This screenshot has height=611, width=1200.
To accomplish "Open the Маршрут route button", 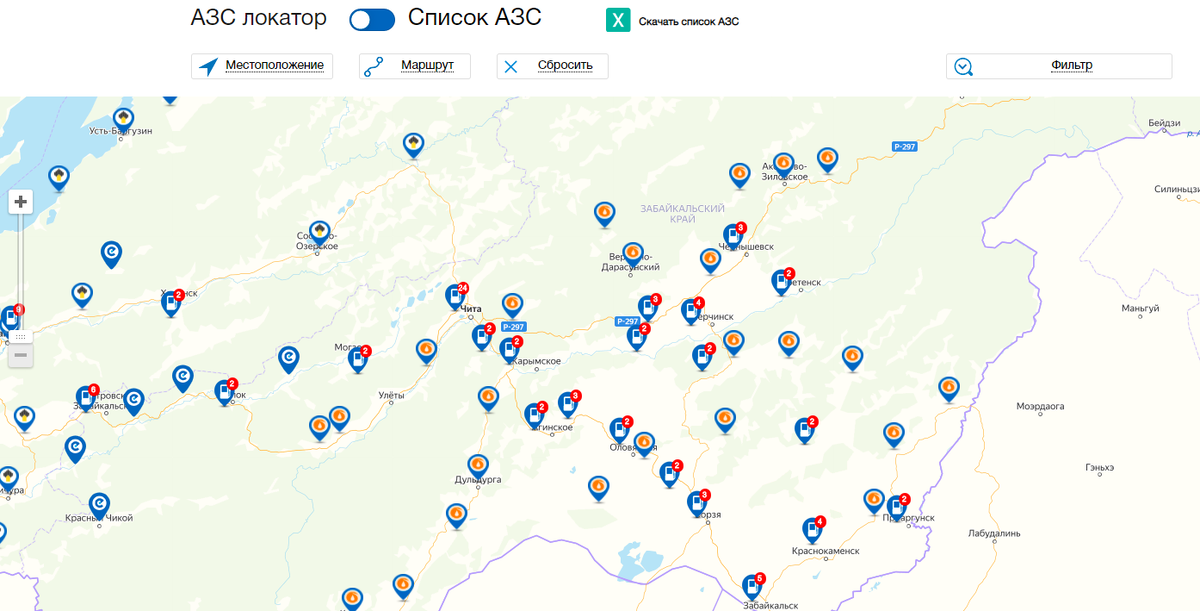I will pos(415,66).
